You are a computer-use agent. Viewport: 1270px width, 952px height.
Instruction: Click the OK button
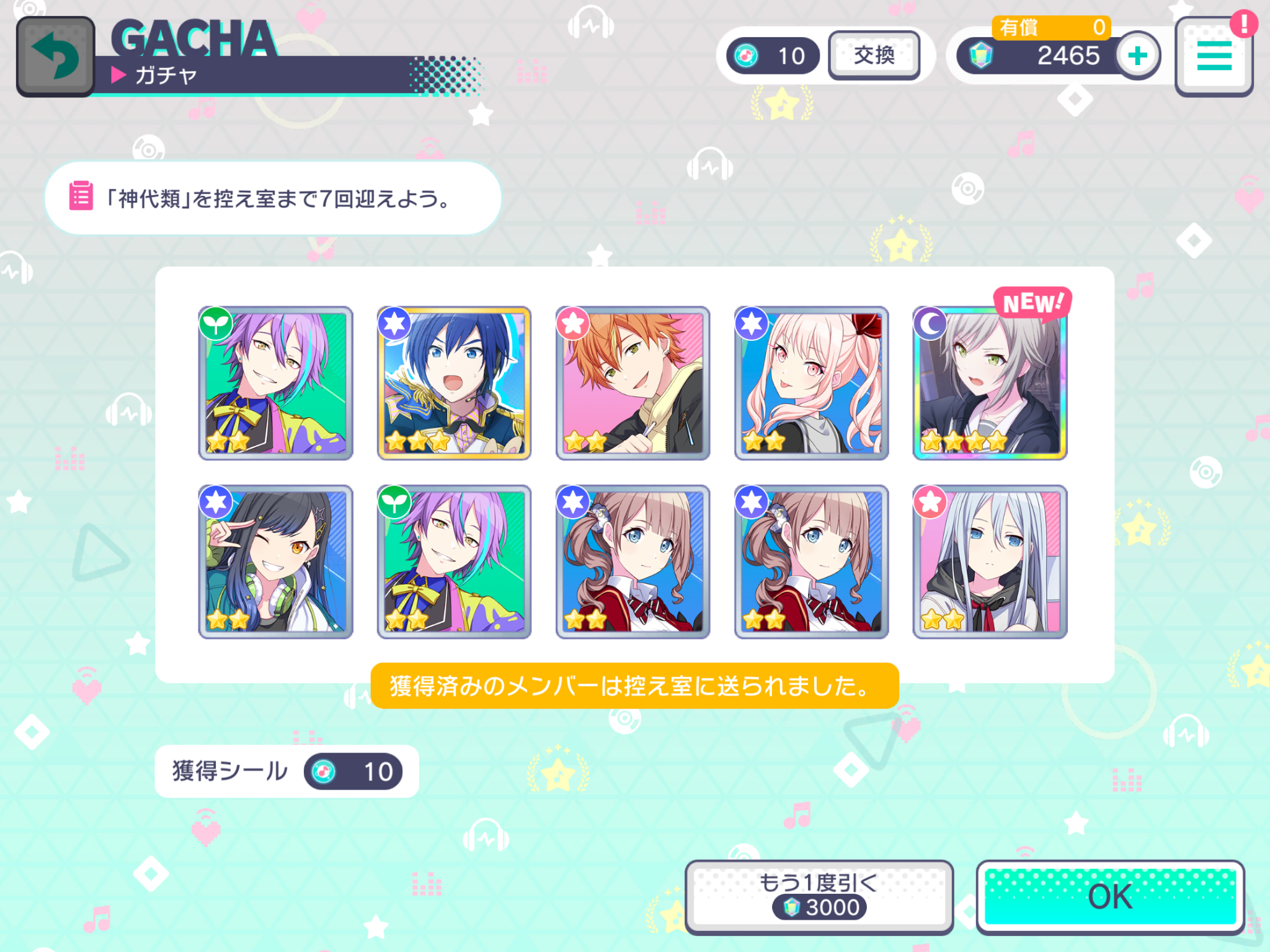pyautogui.click(x=1110, y=897)
